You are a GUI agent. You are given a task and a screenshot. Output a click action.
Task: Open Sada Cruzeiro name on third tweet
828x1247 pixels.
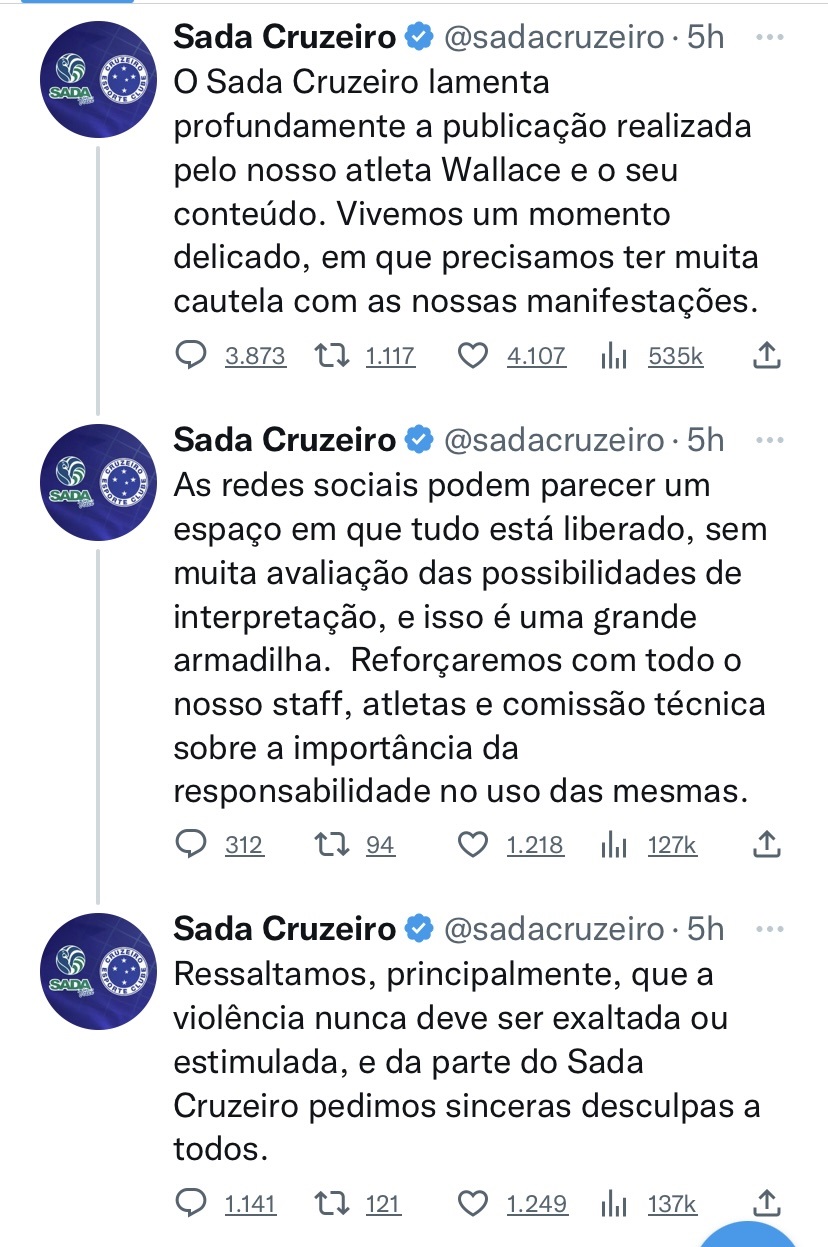pyautogui.click(x=285, y=929)
